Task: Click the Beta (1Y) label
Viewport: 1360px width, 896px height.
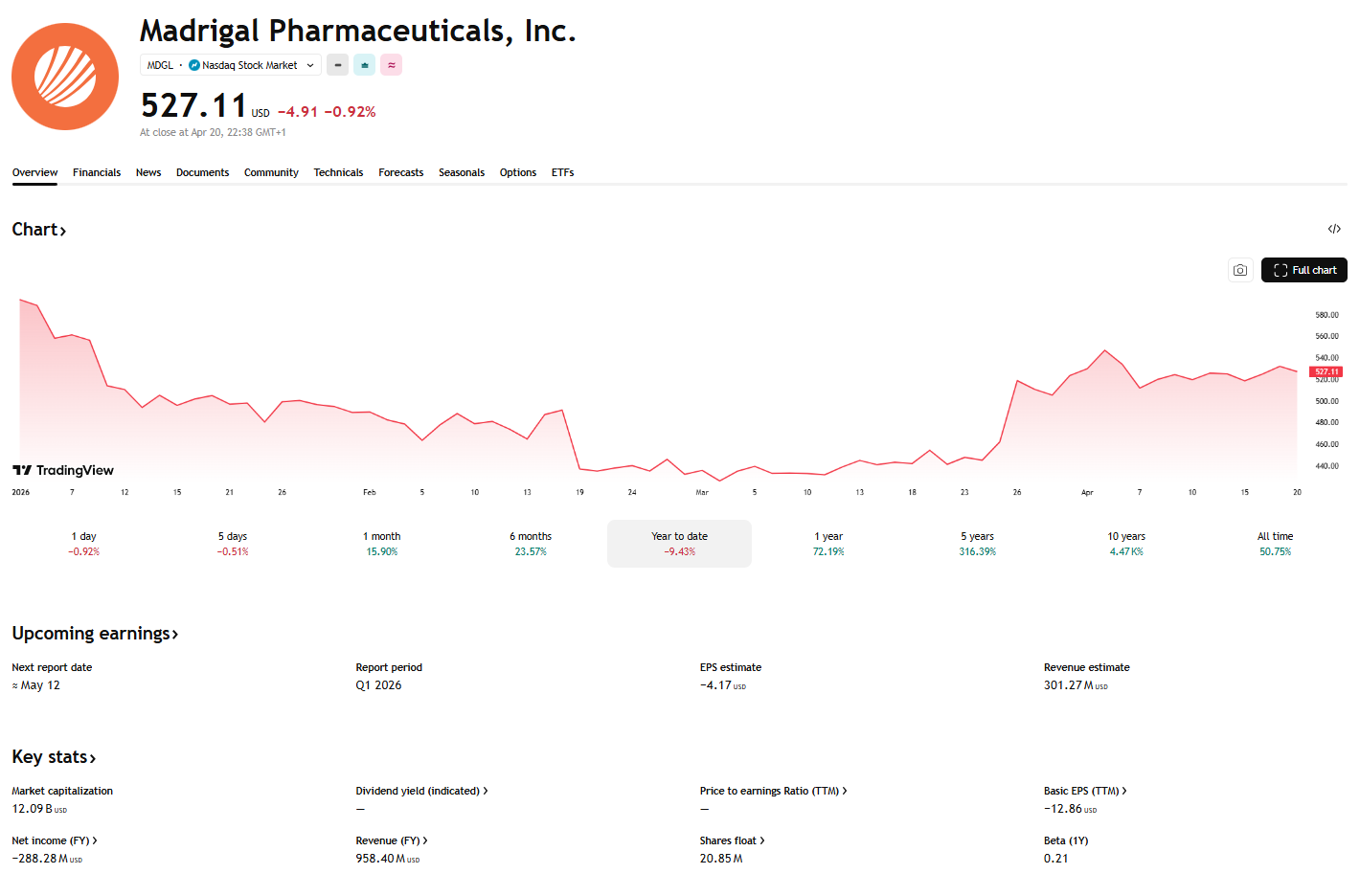Action: tap(1066, 840)
